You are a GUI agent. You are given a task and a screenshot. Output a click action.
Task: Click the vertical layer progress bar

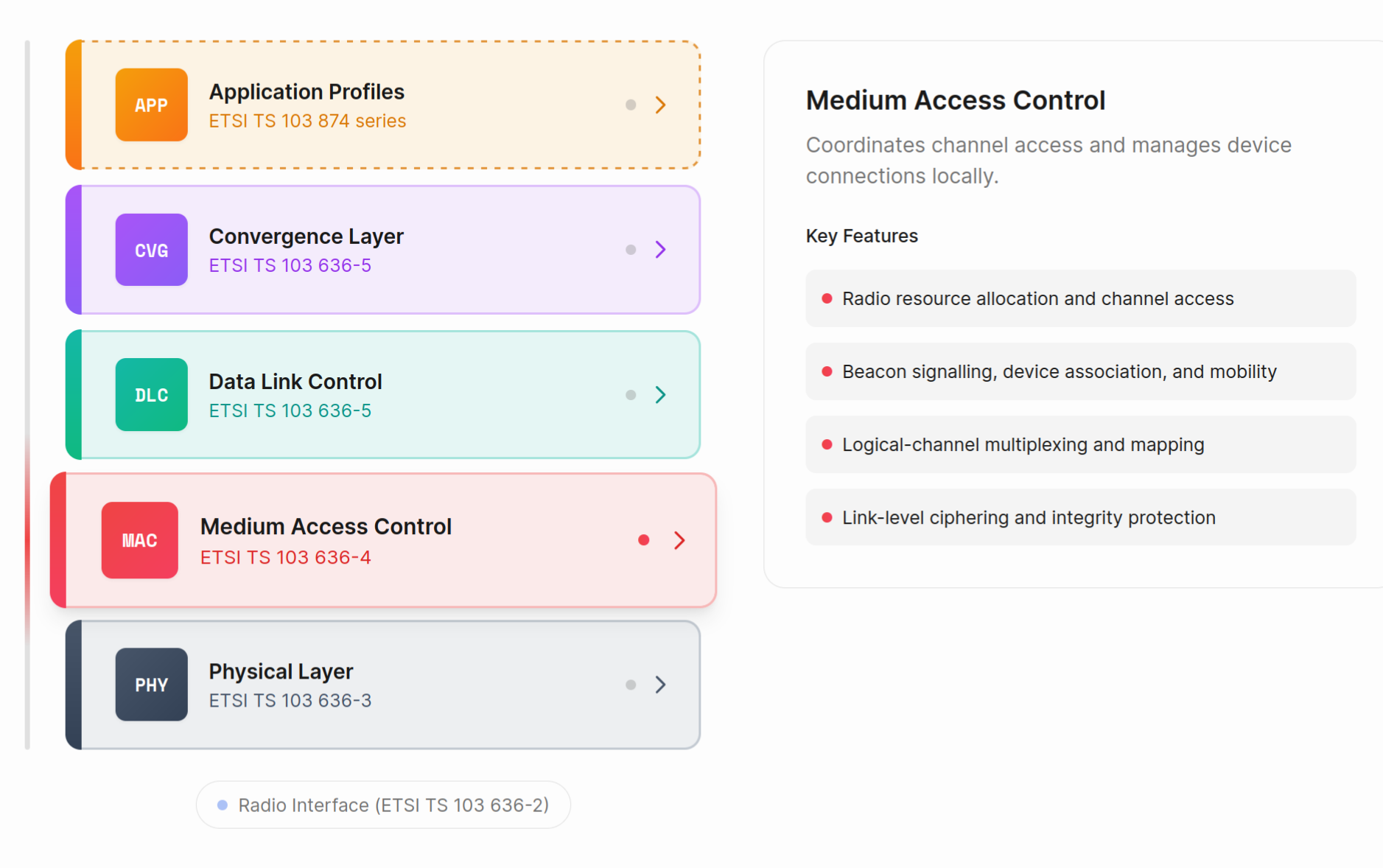(x=27, y=395)
